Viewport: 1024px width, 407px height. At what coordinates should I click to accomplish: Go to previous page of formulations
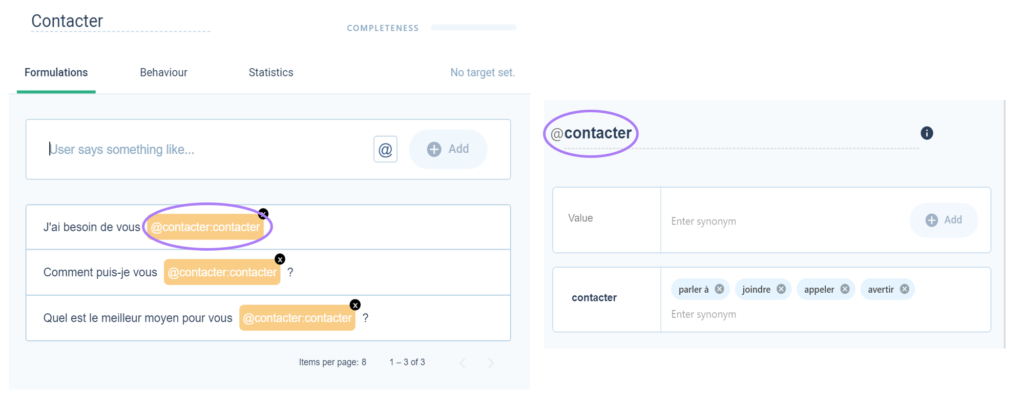click(462, 363)
